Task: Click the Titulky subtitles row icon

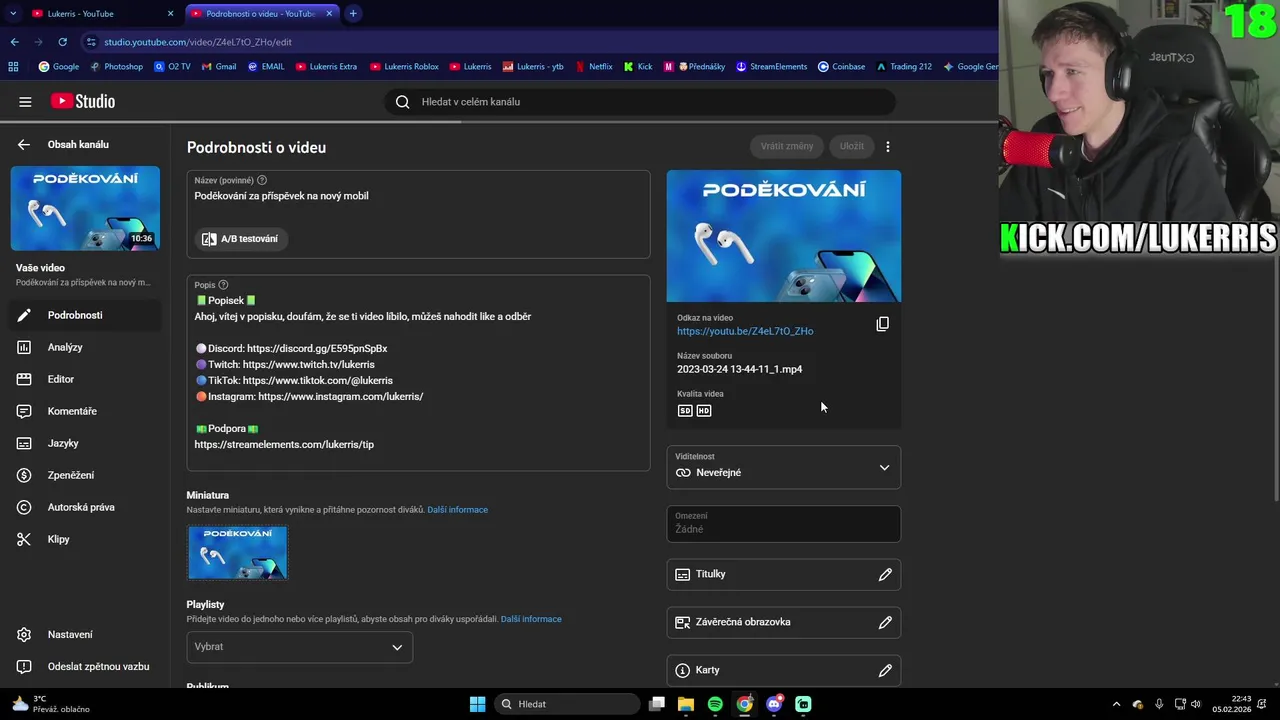Action: pyautogui.click(x=683, y=575)
